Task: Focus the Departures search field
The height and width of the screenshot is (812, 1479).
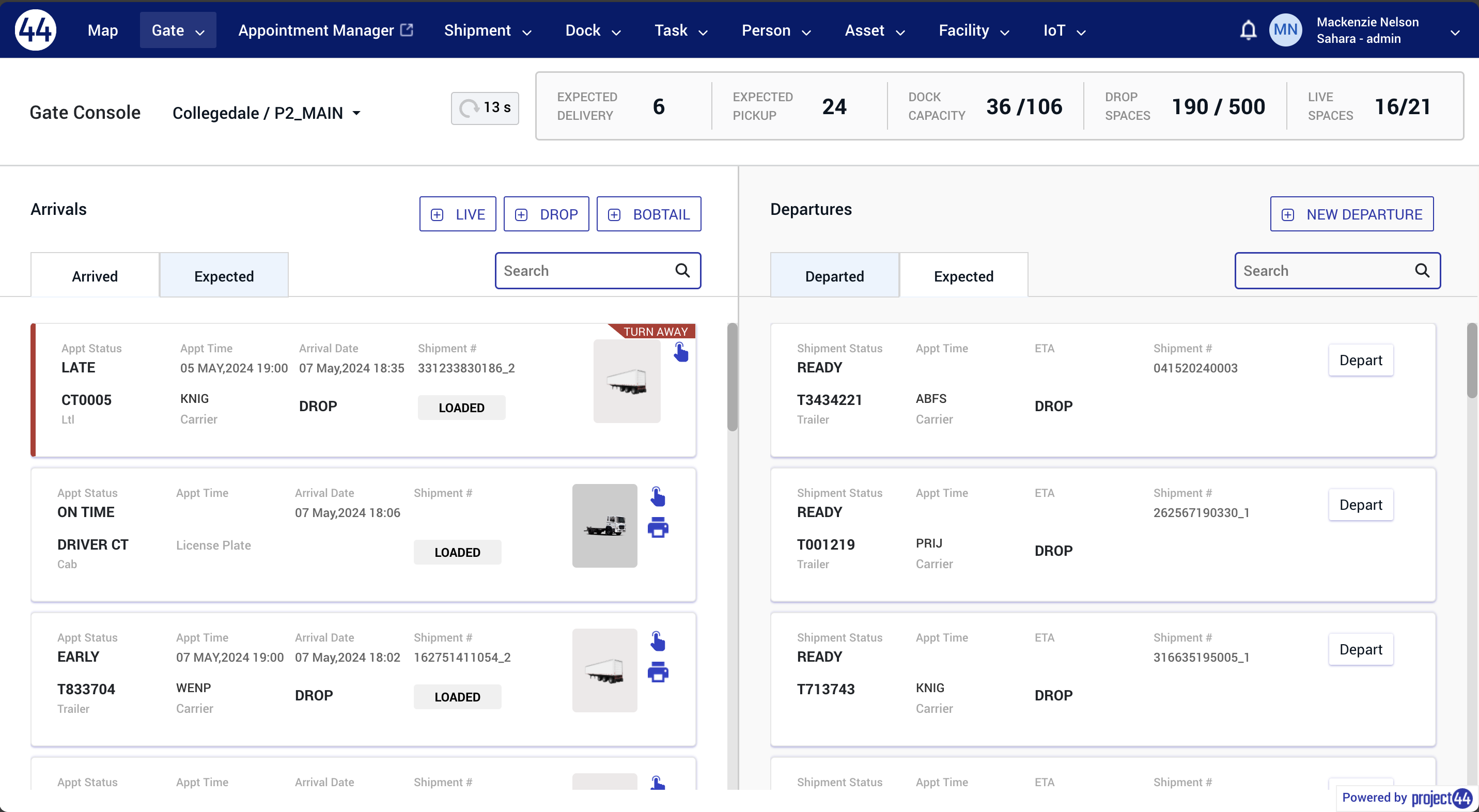Action: click(x=1337, y=271)
